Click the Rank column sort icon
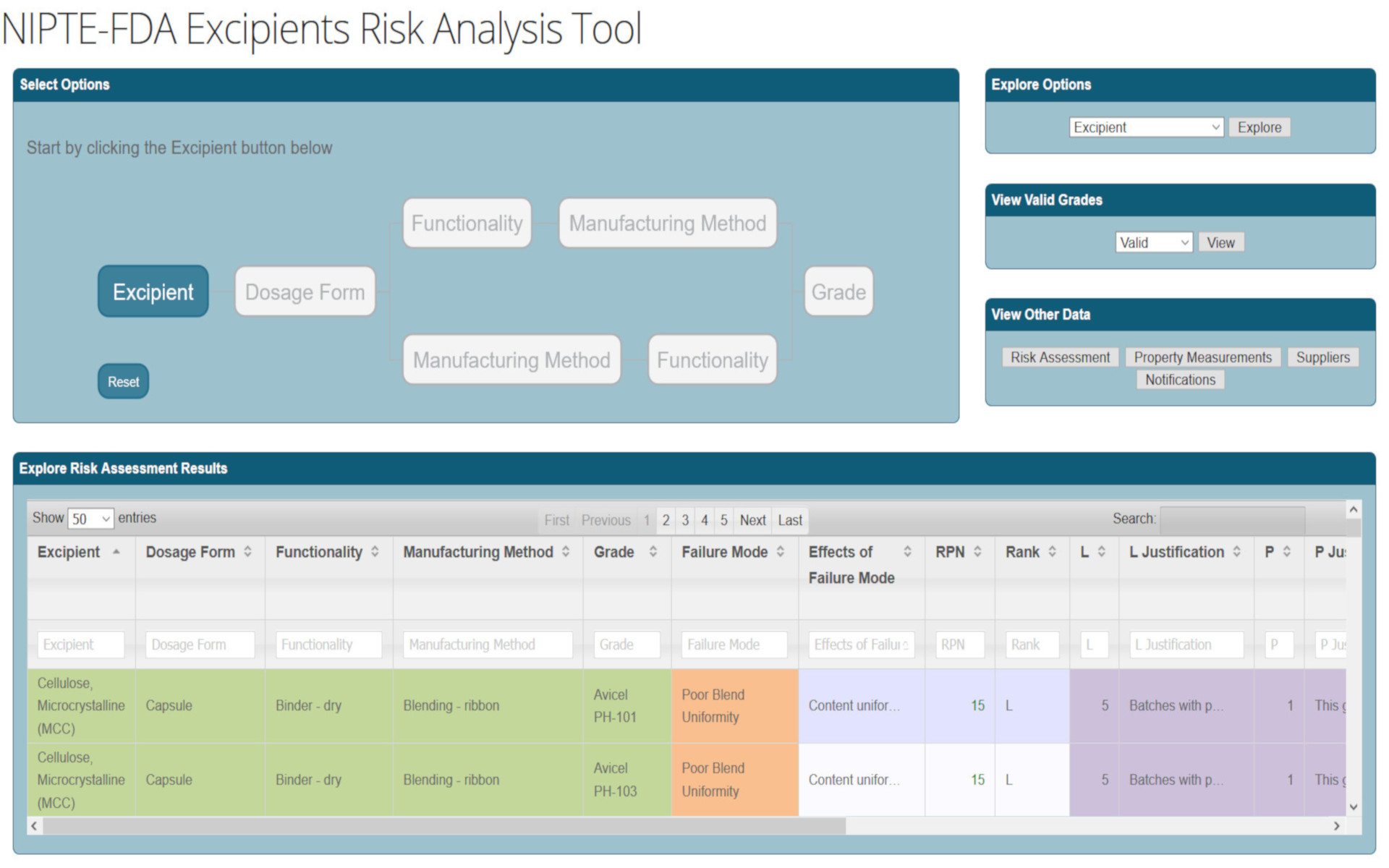Viewport: 1389px width, 868px height. click(x=1052, y=552)
